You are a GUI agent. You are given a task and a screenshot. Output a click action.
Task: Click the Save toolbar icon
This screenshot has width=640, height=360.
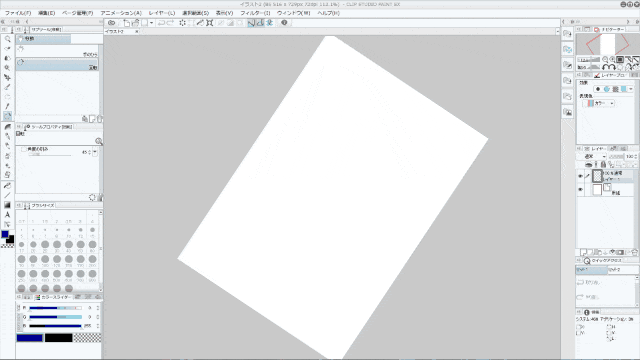coord(144,23)
